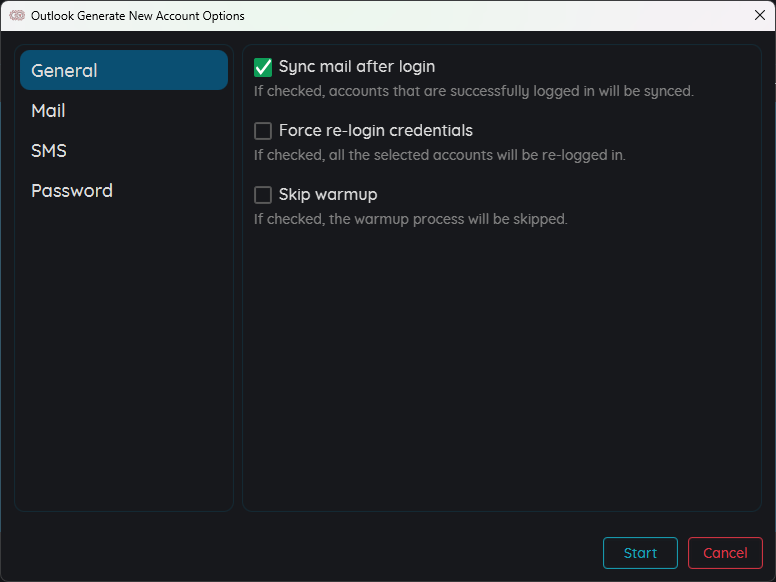Image resolution: width=776 pixels, height=582 pixels.
Task: Close the Outlook Generate New Account Options dialog
Action: click(x=760, y=15)
